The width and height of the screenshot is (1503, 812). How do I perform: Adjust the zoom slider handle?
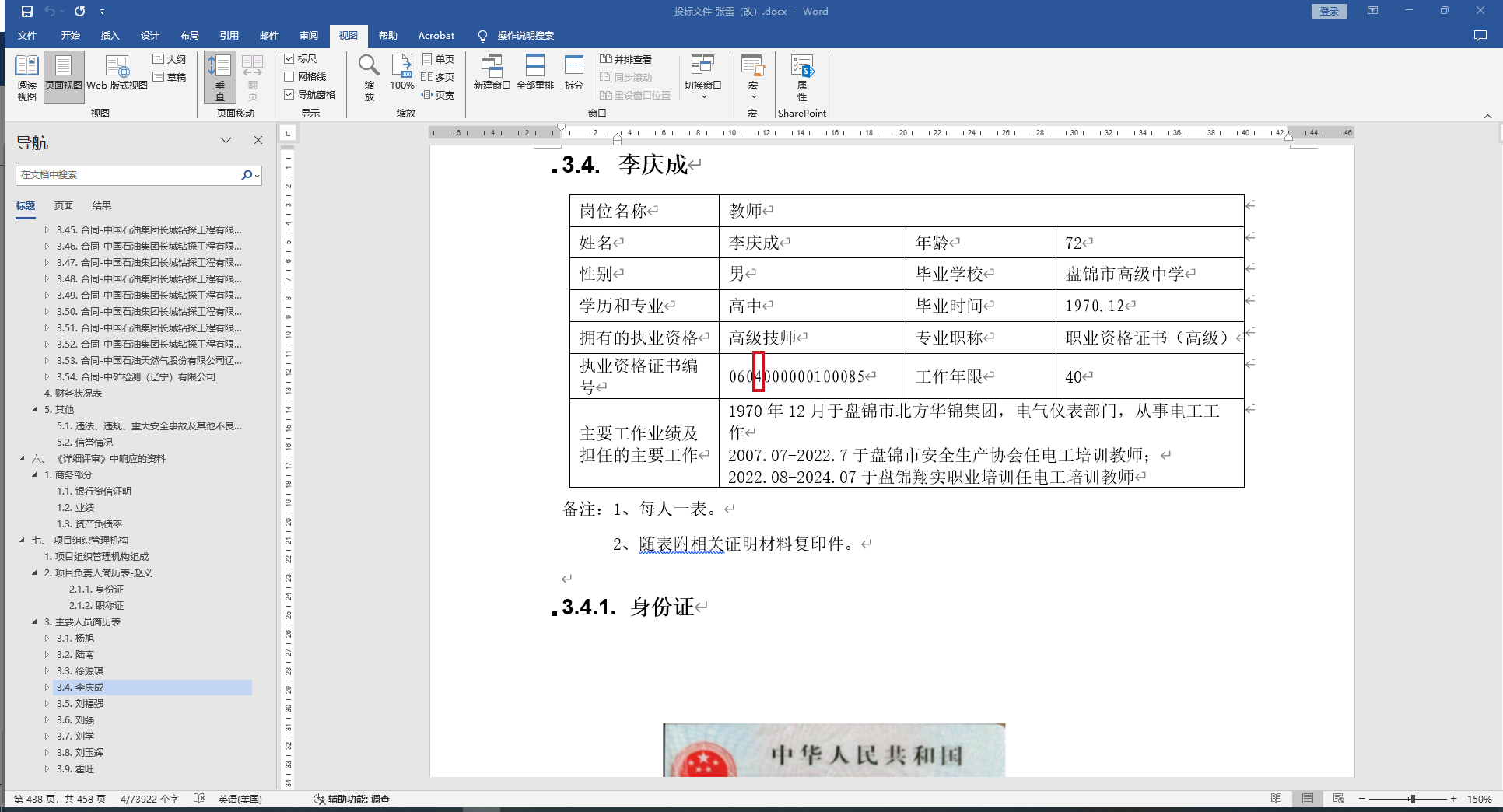(x=1412, y=799)
